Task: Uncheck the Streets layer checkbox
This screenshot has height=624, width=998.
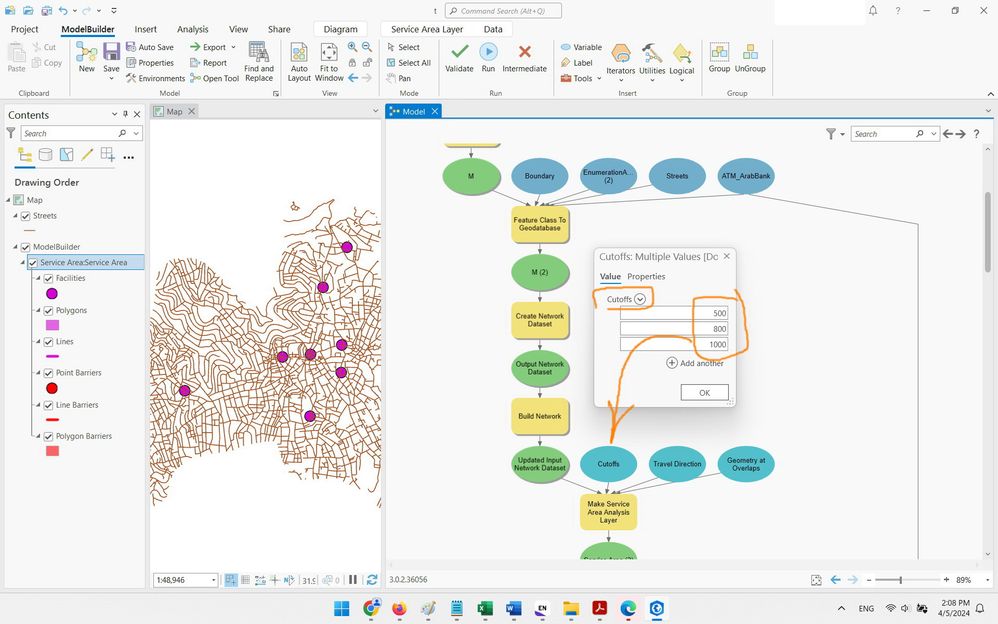Action: [x=26, y=216]
